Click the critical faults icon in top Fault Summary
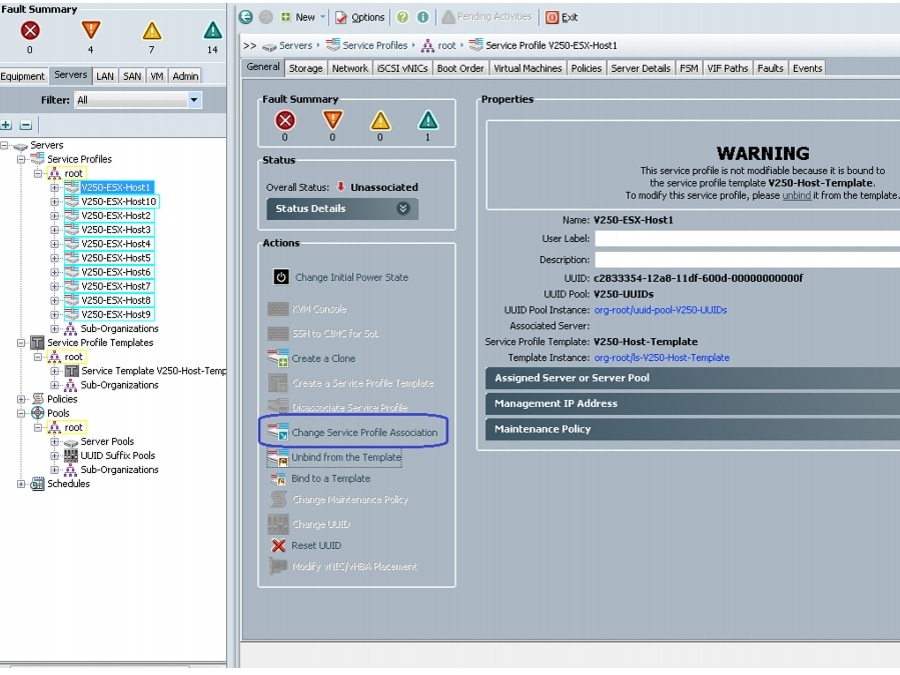The height and width of the screenshot is (675, 900). (30, 30)
